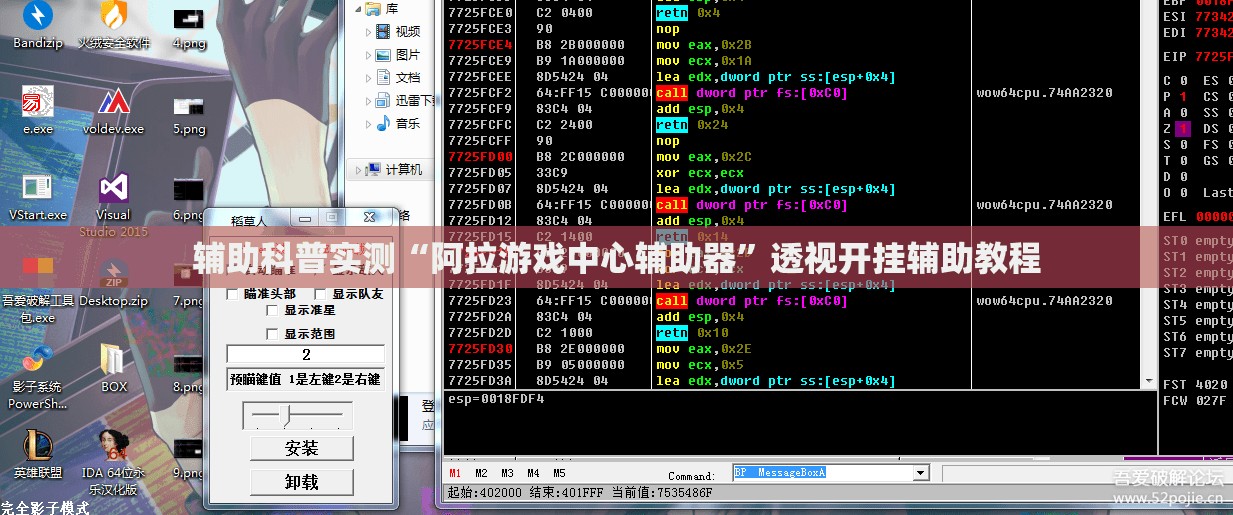Expand 音乐 node arrow in Explorer
This screenshot has height=515, width=1233.
[368, 124]
